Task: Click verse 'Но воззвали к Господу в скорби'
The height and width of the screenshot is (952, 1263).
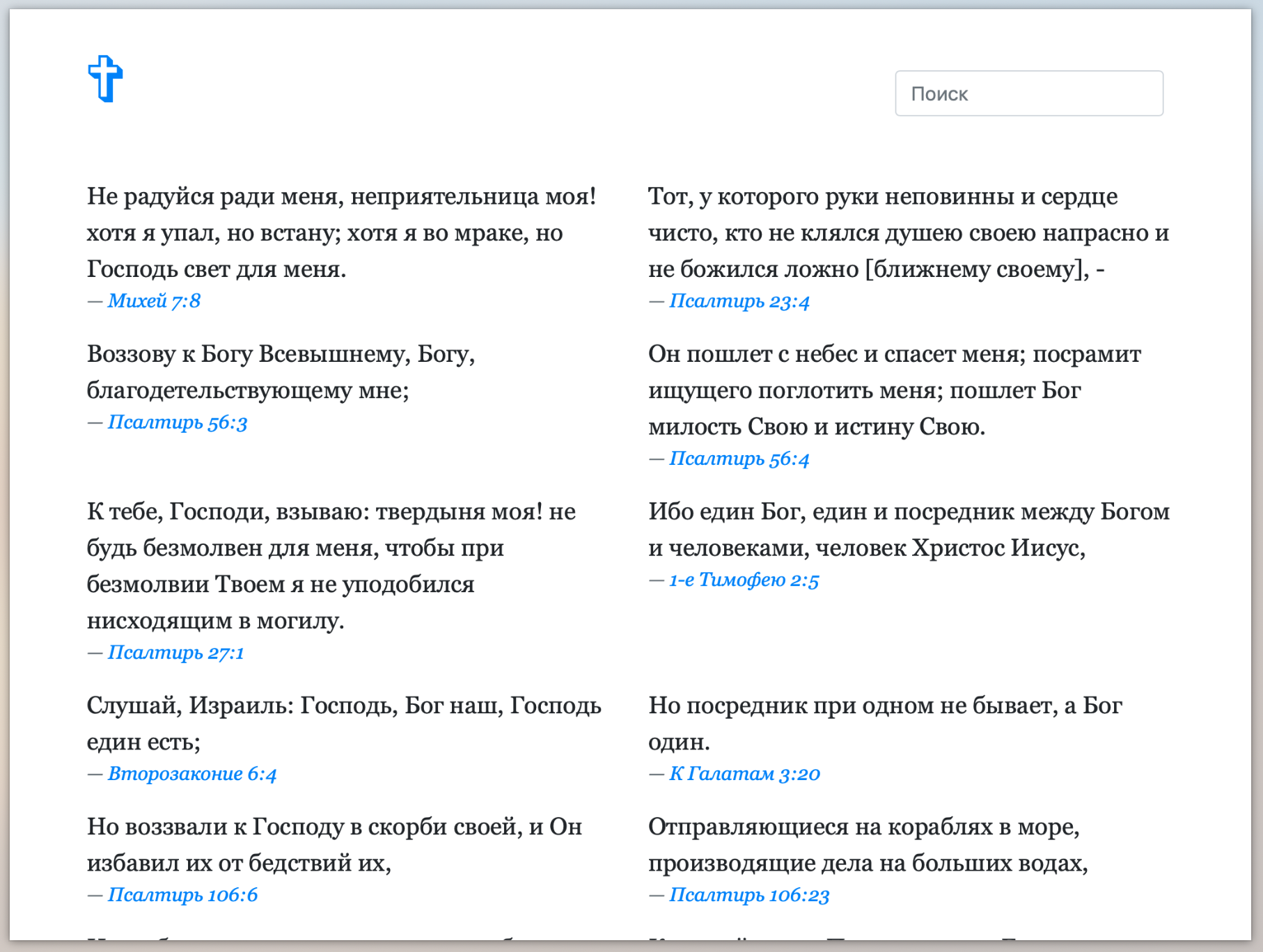Action: click(334, 845)
